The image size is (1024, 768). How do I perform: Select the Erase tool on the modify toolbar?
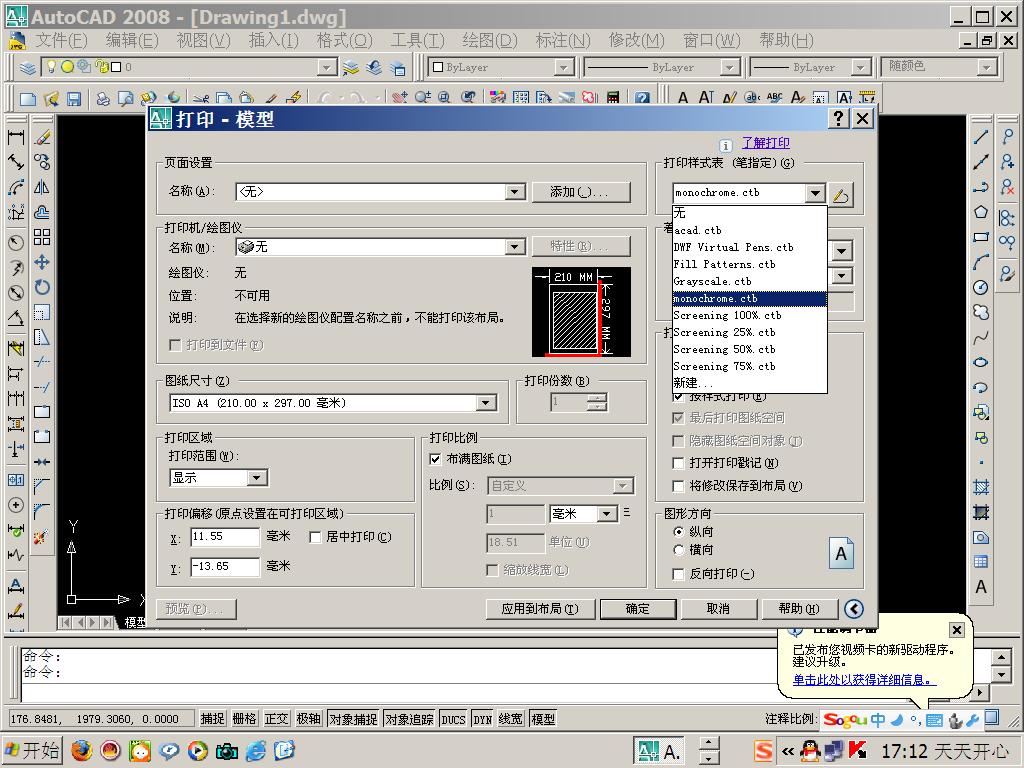coord(42,137)
